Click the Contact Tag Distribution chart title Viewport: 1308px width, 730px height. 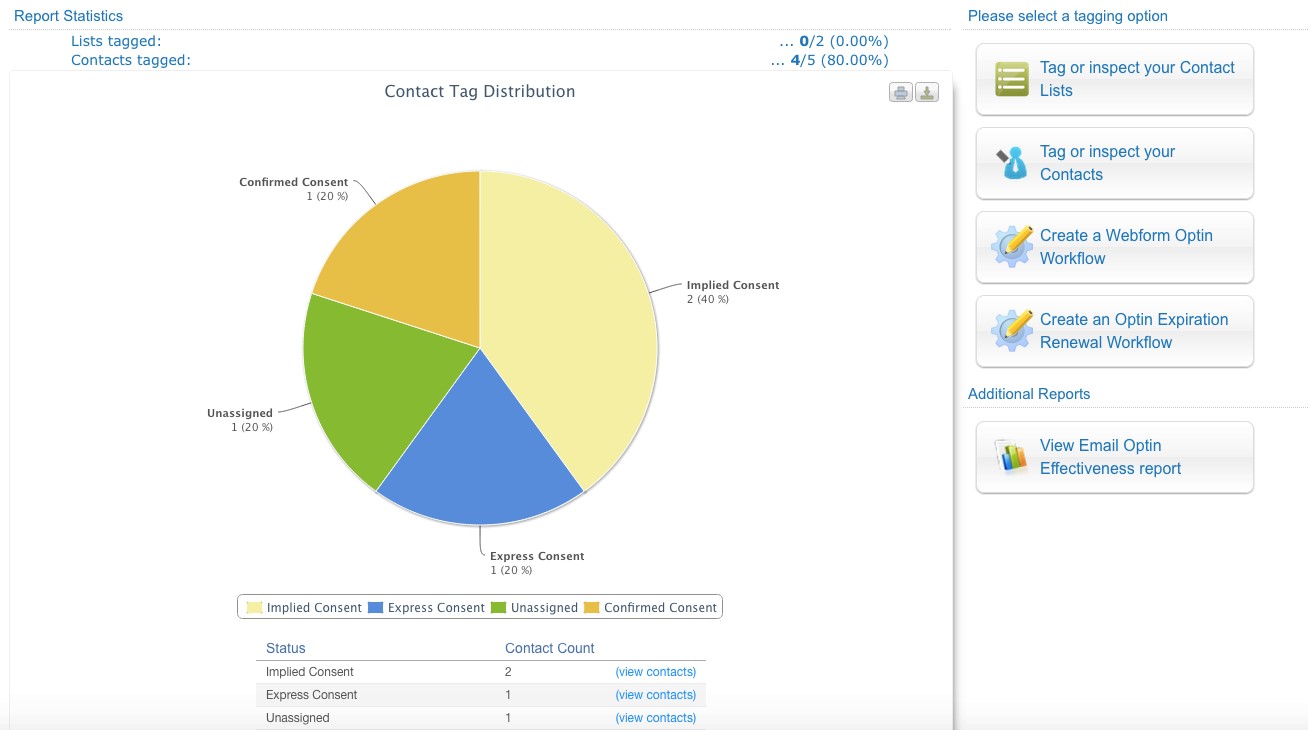tap(480, 91)
